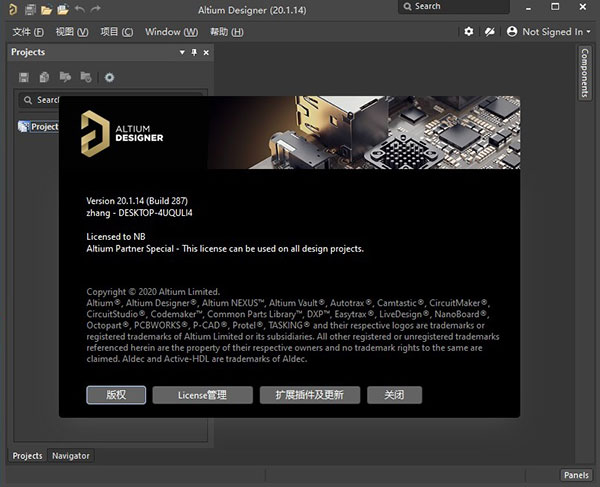
Task: Click the Projects panel compile documents icon
Action: (x=44, y=78)
